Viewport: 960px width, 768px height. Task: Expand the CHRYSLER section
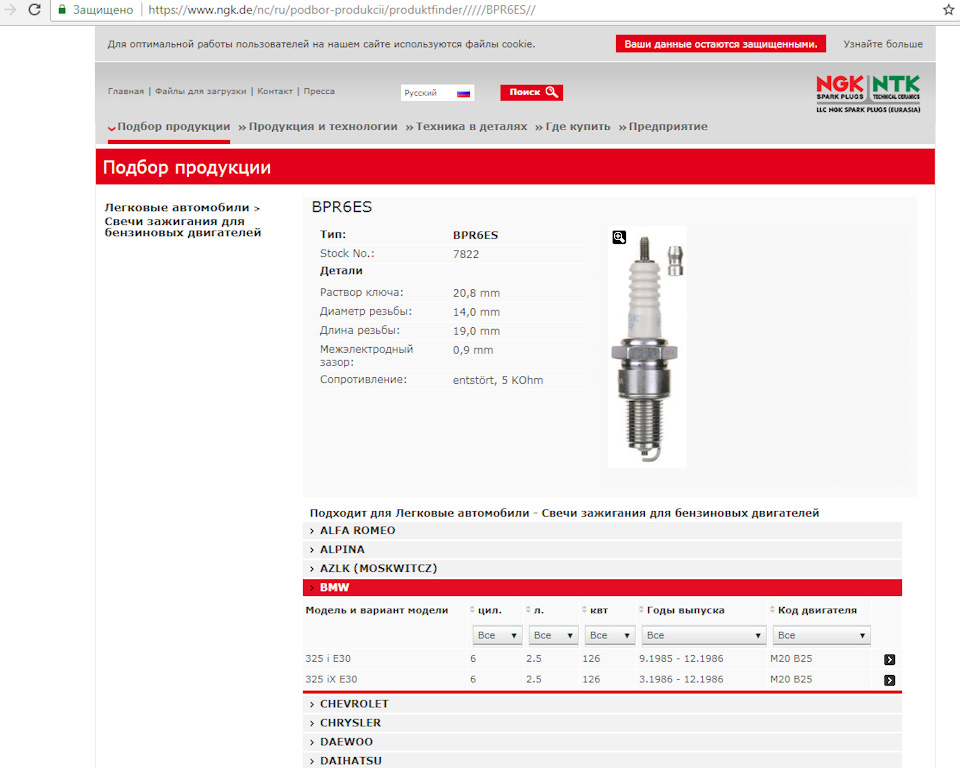602,723
